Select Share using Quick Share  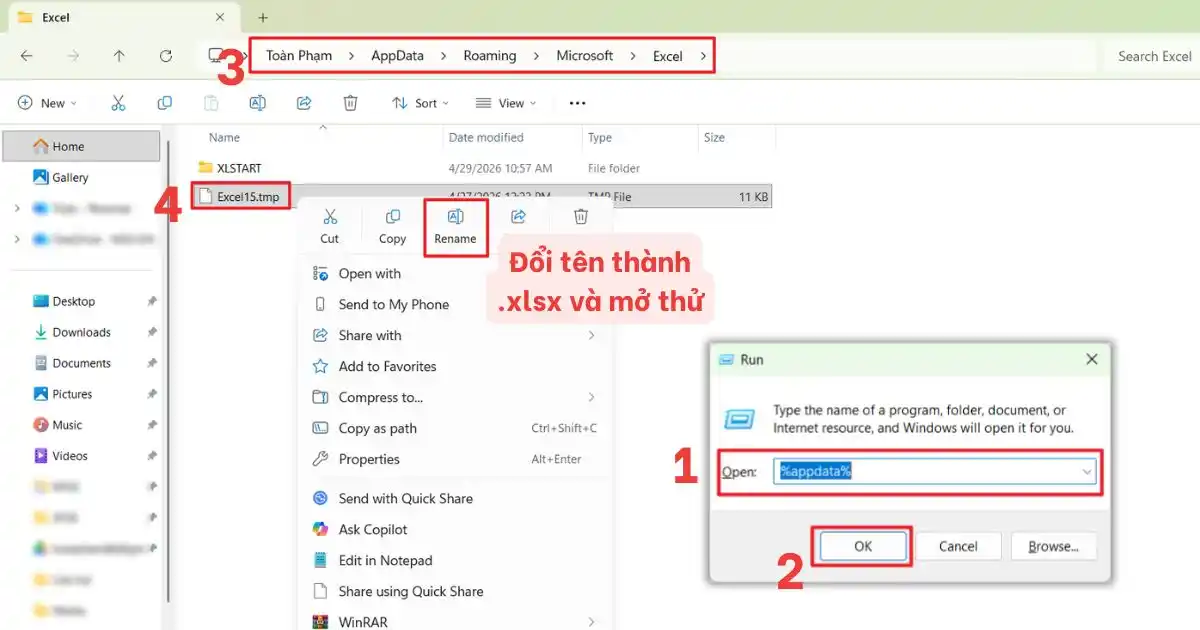point(455,592)
